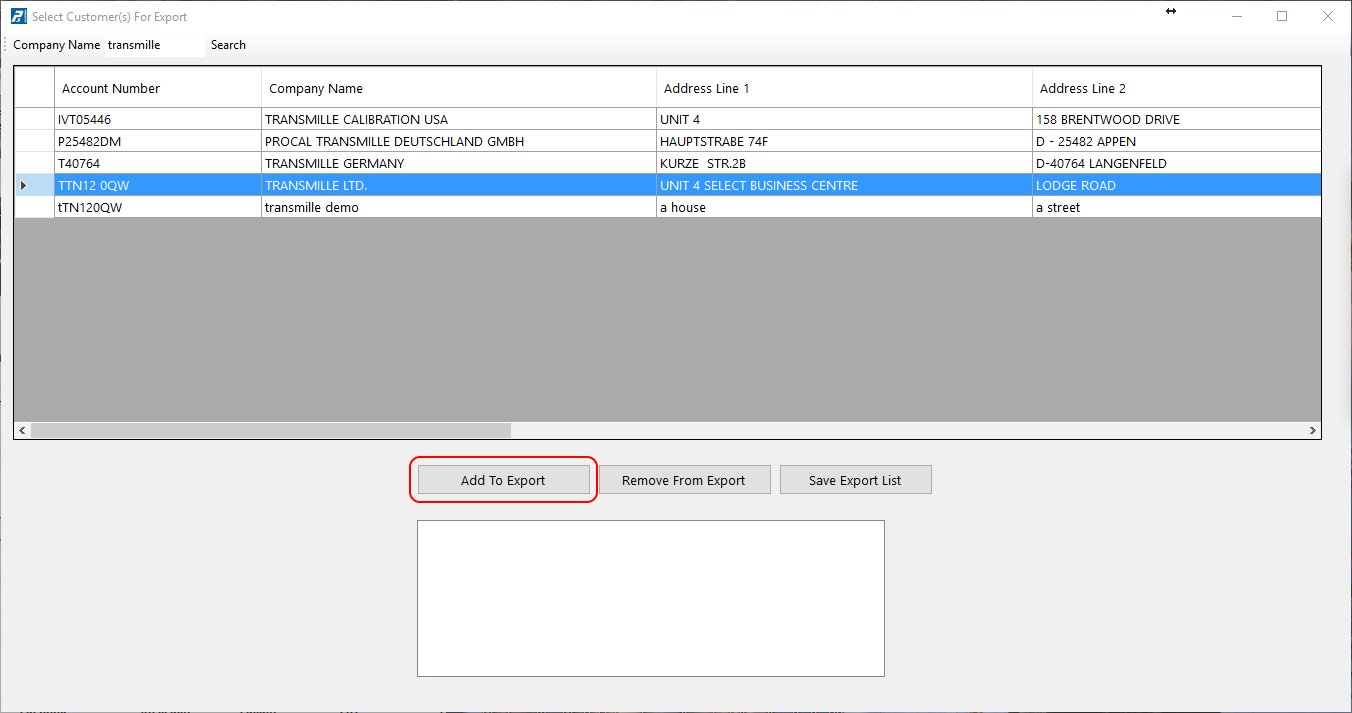Image resolution: width=1352 pixels, height=713 pixels.
Task: Select account number tTN120QW cell
Action: (x=158, y=207)
